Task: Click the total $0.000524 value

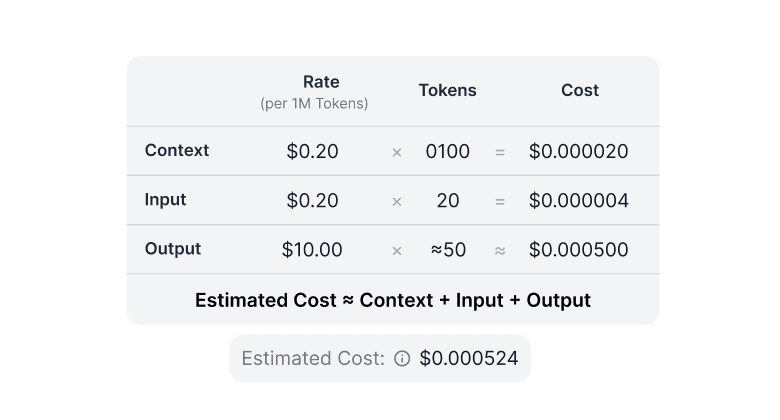Action: coord(469,358)
